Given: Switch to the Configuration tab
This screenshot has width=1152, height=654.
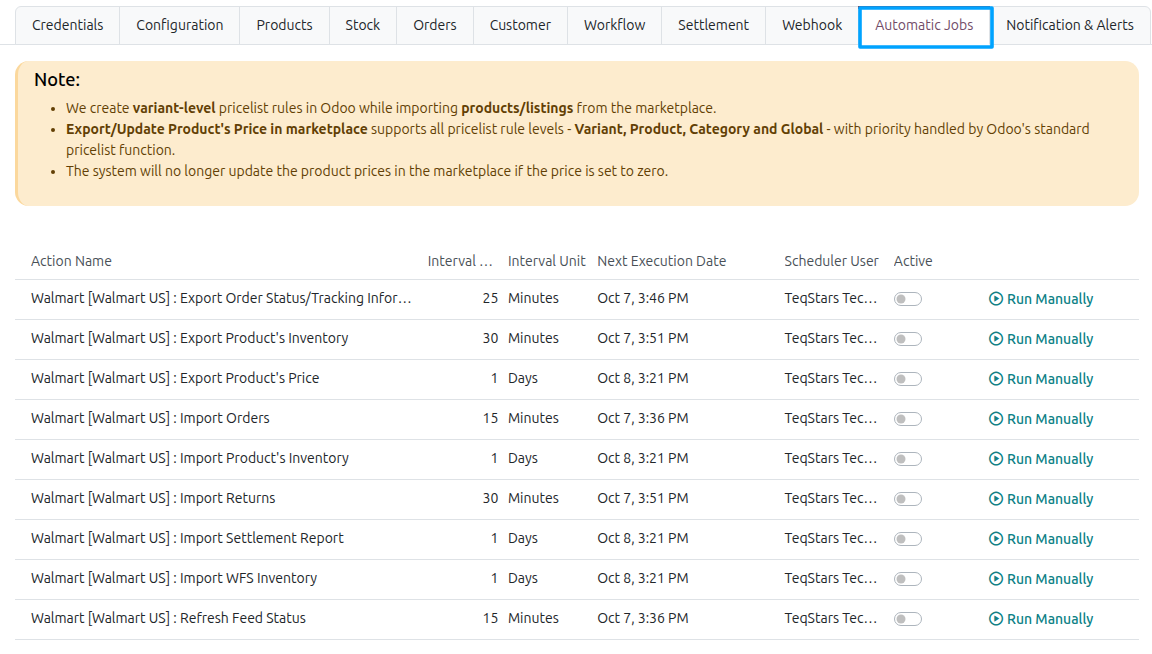Looking at the screenshot, I should (x=180, y=25).
